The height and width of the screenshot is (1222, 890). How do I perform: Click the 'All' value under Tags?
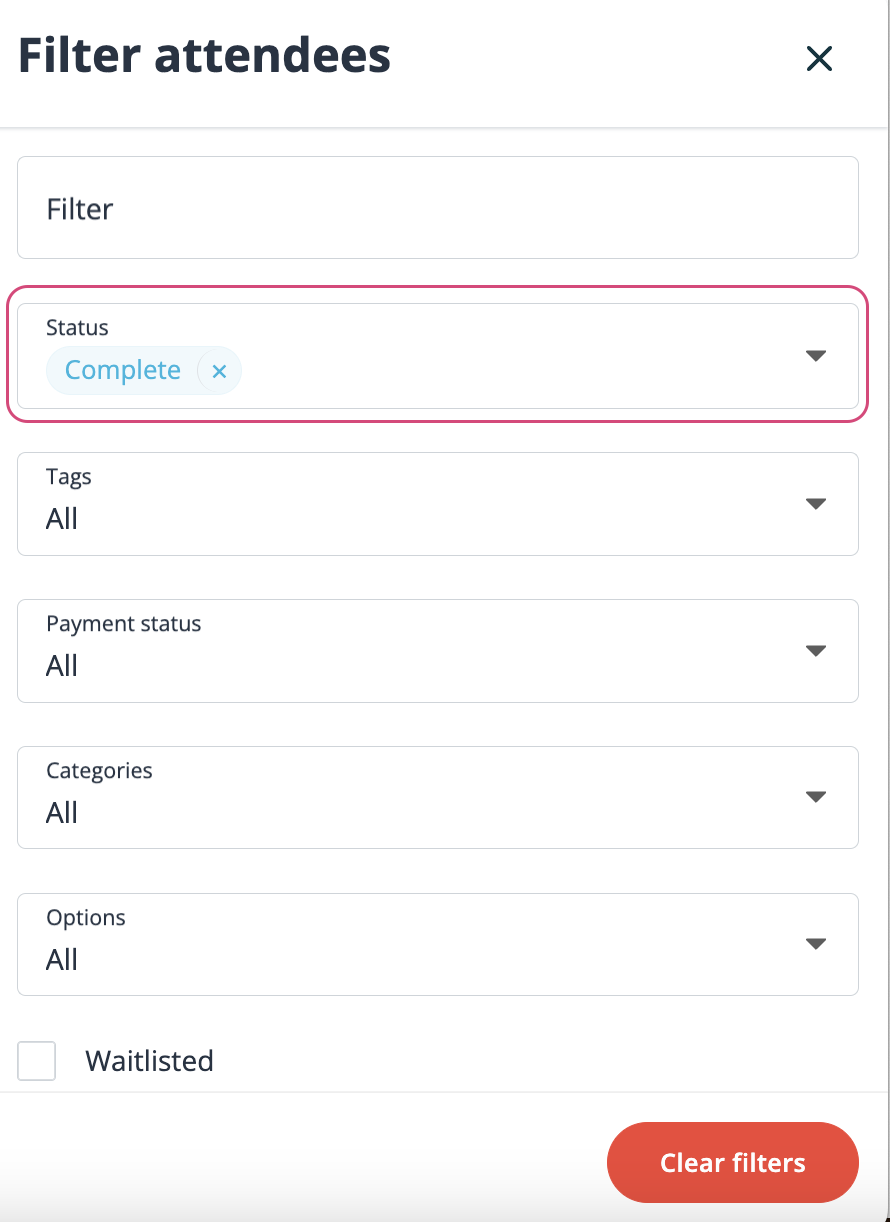coord(62,519)
